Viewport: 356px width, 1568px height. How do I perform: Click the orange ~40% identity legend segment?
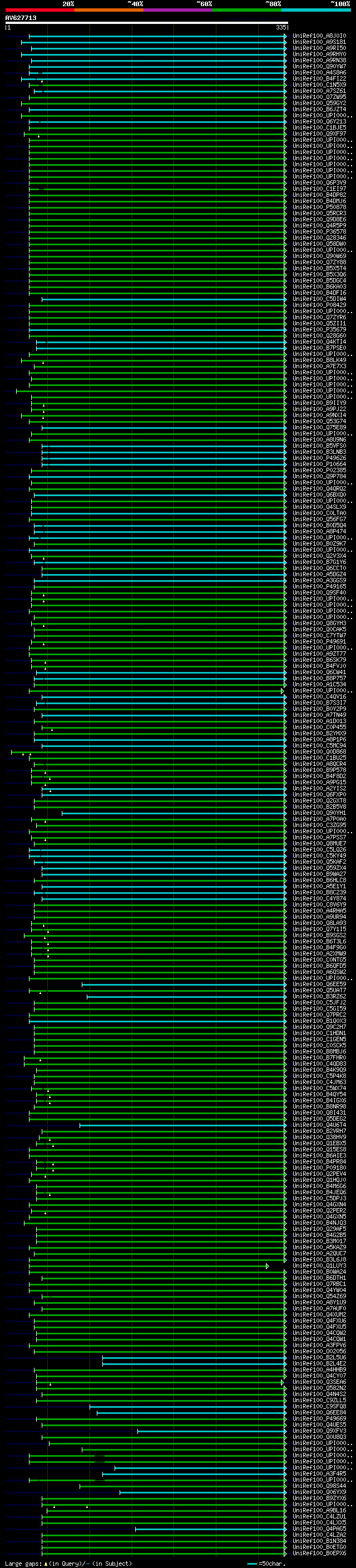pyautogui.click(x=109, y=10)
